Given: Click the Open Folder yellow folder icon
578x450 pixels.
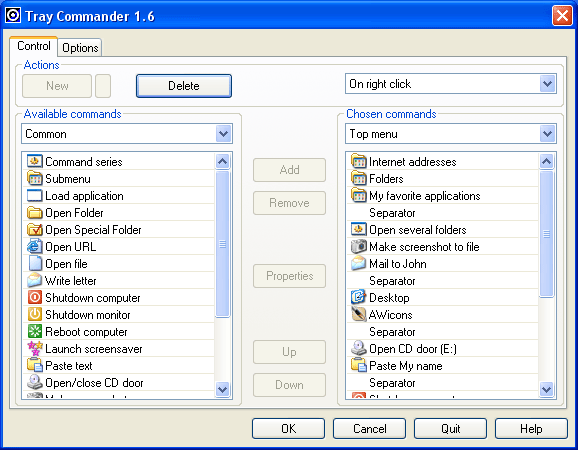Looking at the screenshot, I should coord(35,213).
